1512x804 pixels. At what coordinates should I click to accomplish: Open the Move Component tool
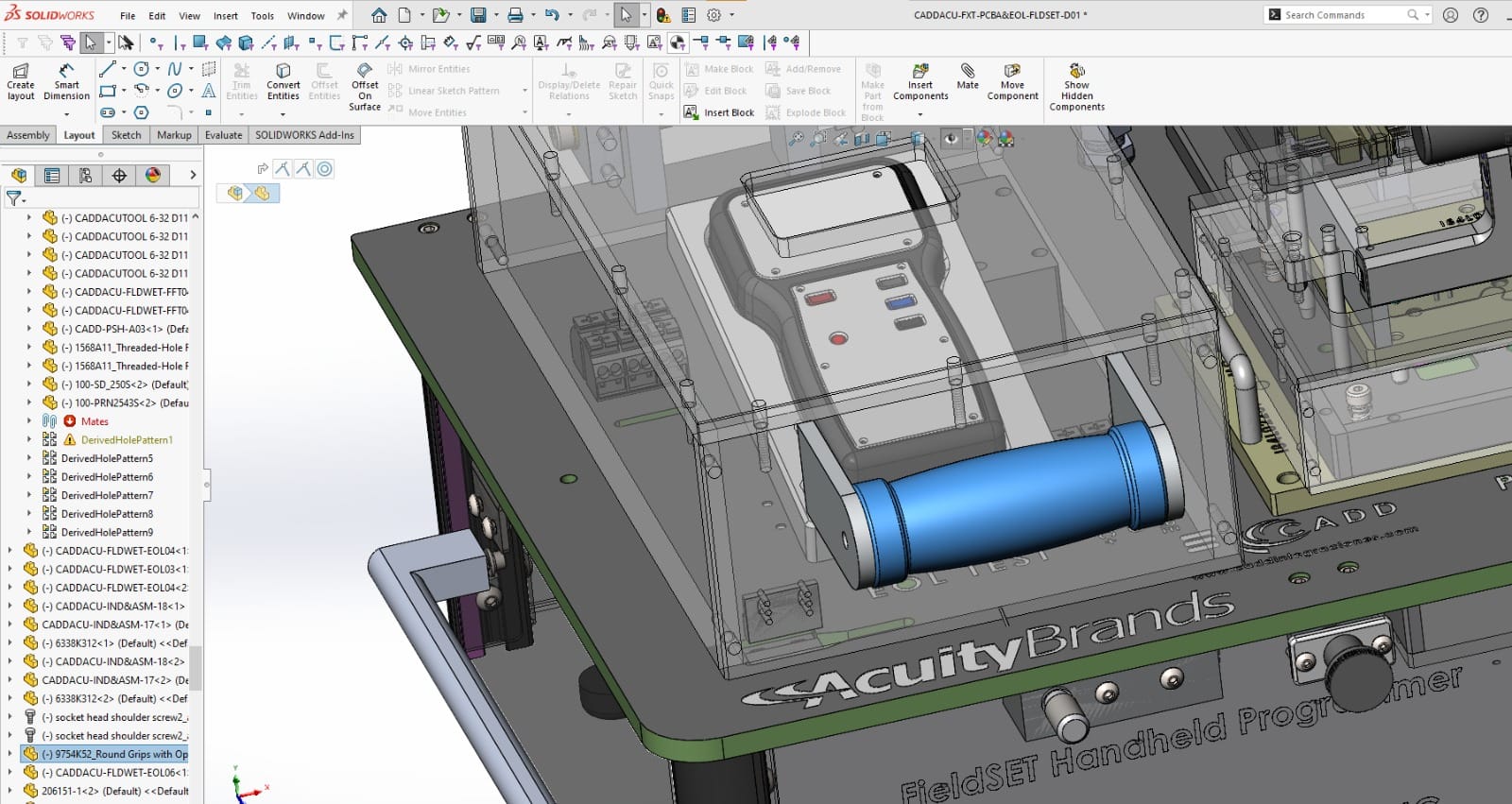pos(1012,82)
